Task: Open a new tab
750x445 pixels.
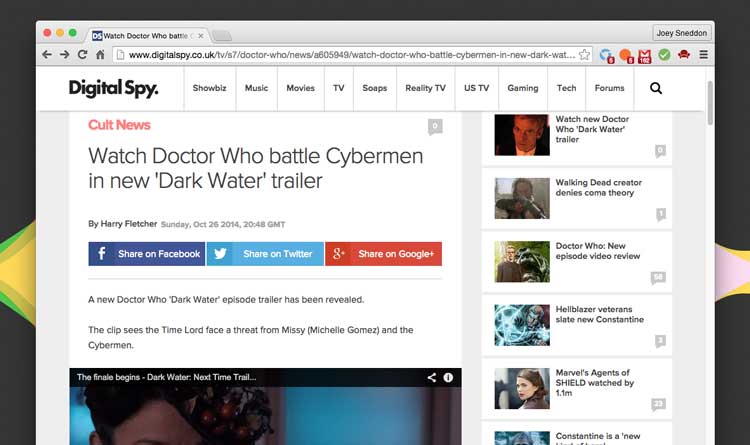Action: pyautogui.click(x=221, y=36)
